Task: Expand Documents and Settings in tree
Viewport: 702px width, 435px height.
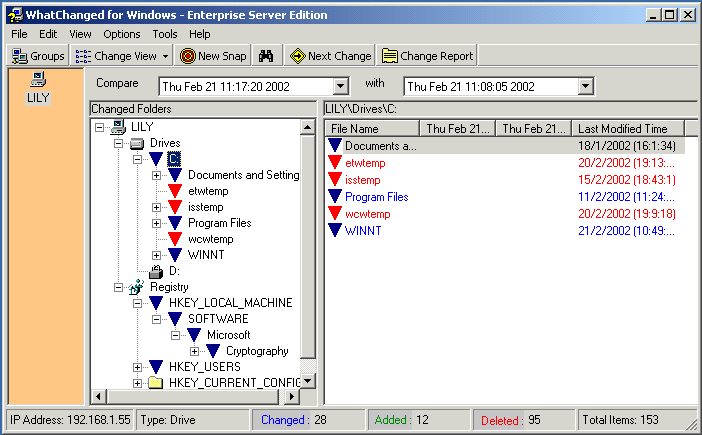Action: (156, 175)
